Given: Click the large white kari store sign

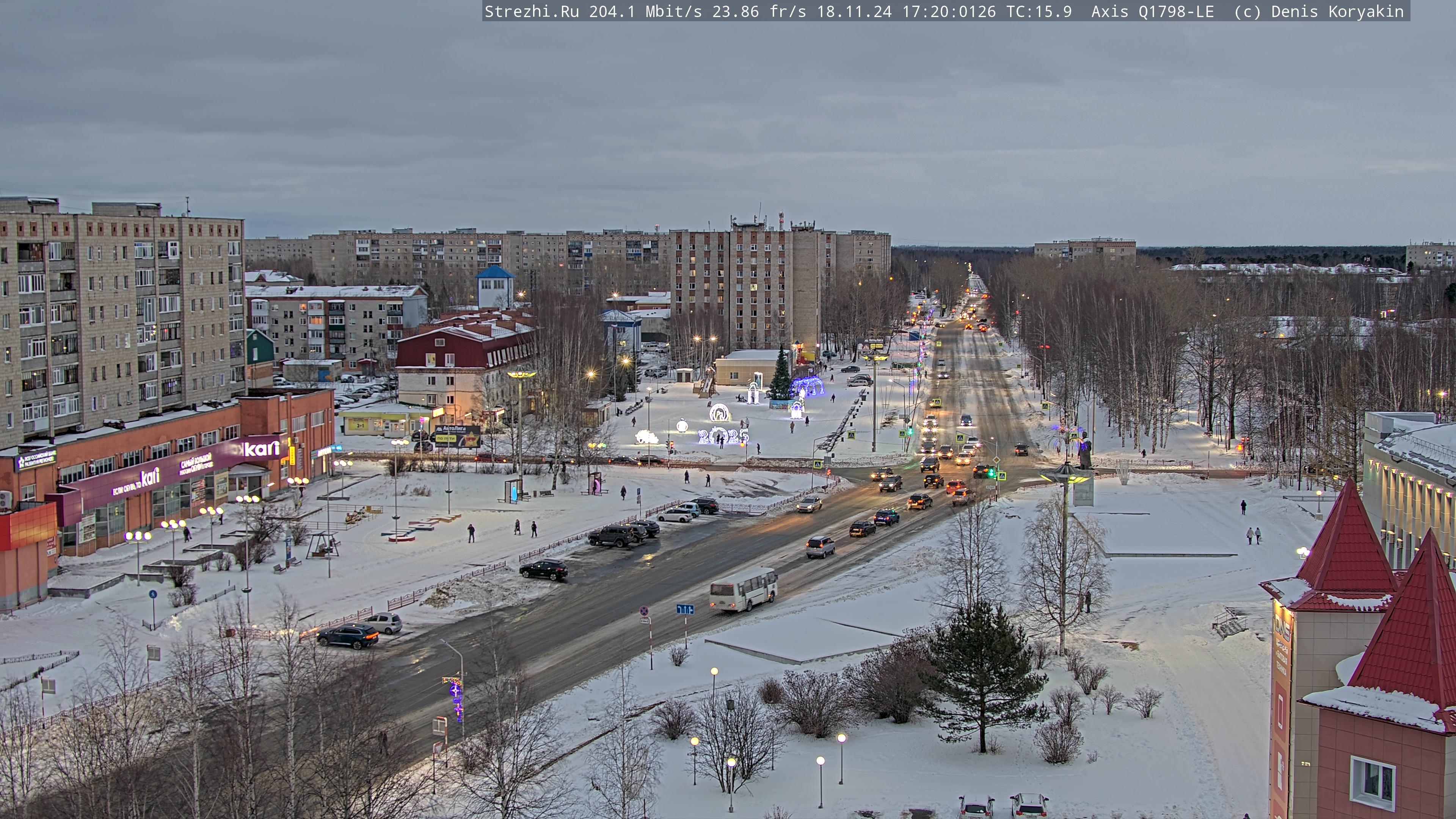Looking at the screenshot, I should [x=262, y=449].
